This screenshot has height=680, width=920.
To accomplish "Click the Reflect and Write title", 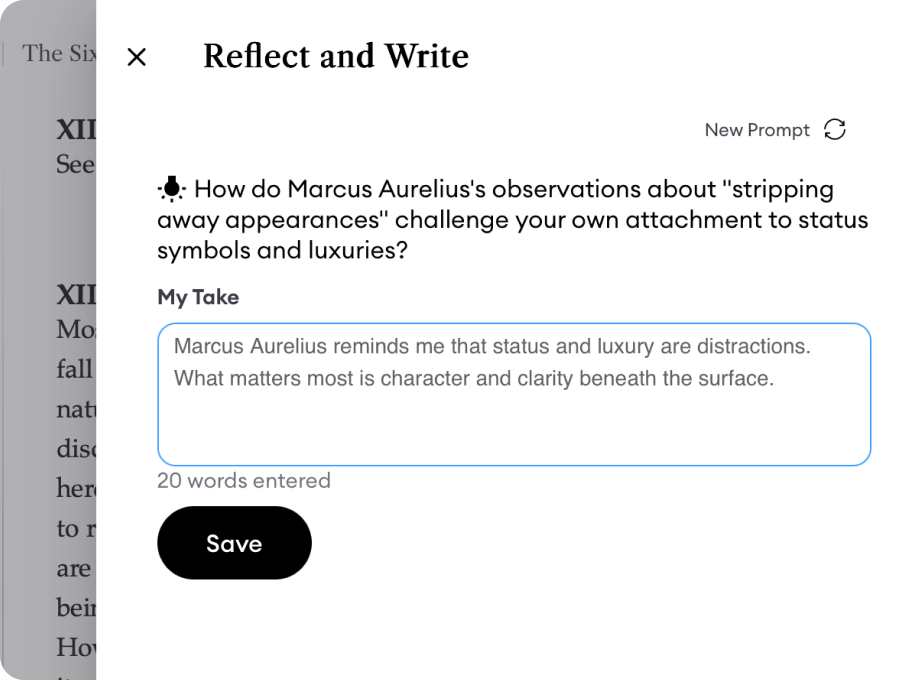I will point(336,56).
